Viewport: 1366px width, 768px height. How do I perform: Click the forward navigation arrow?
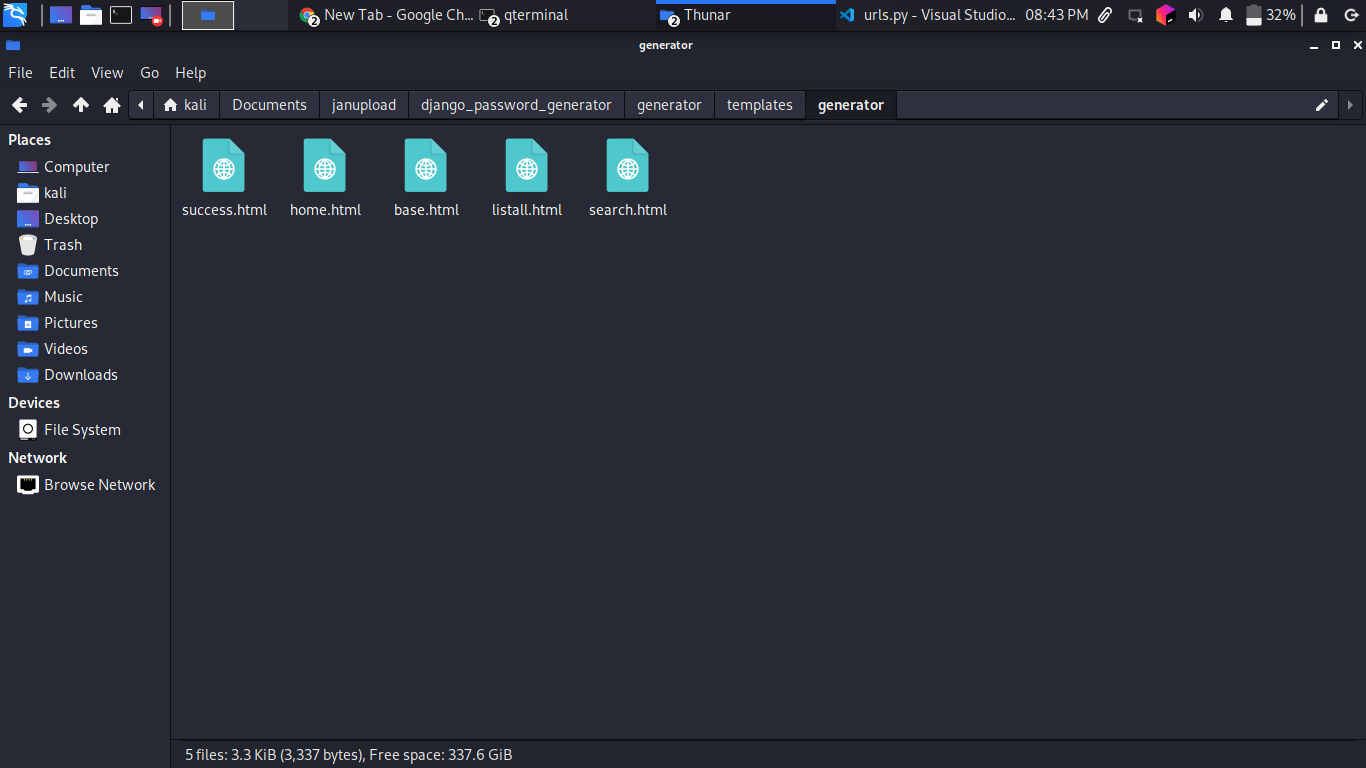49,105
